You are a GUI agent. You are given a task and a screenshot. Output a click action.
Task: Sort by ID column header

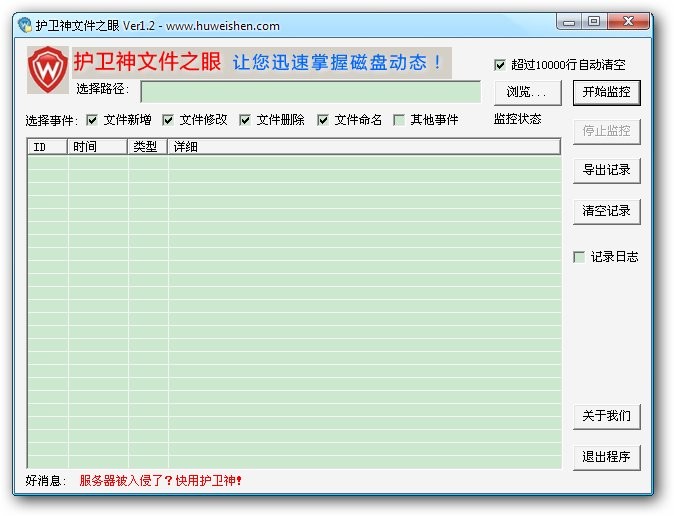coord(47,147)
